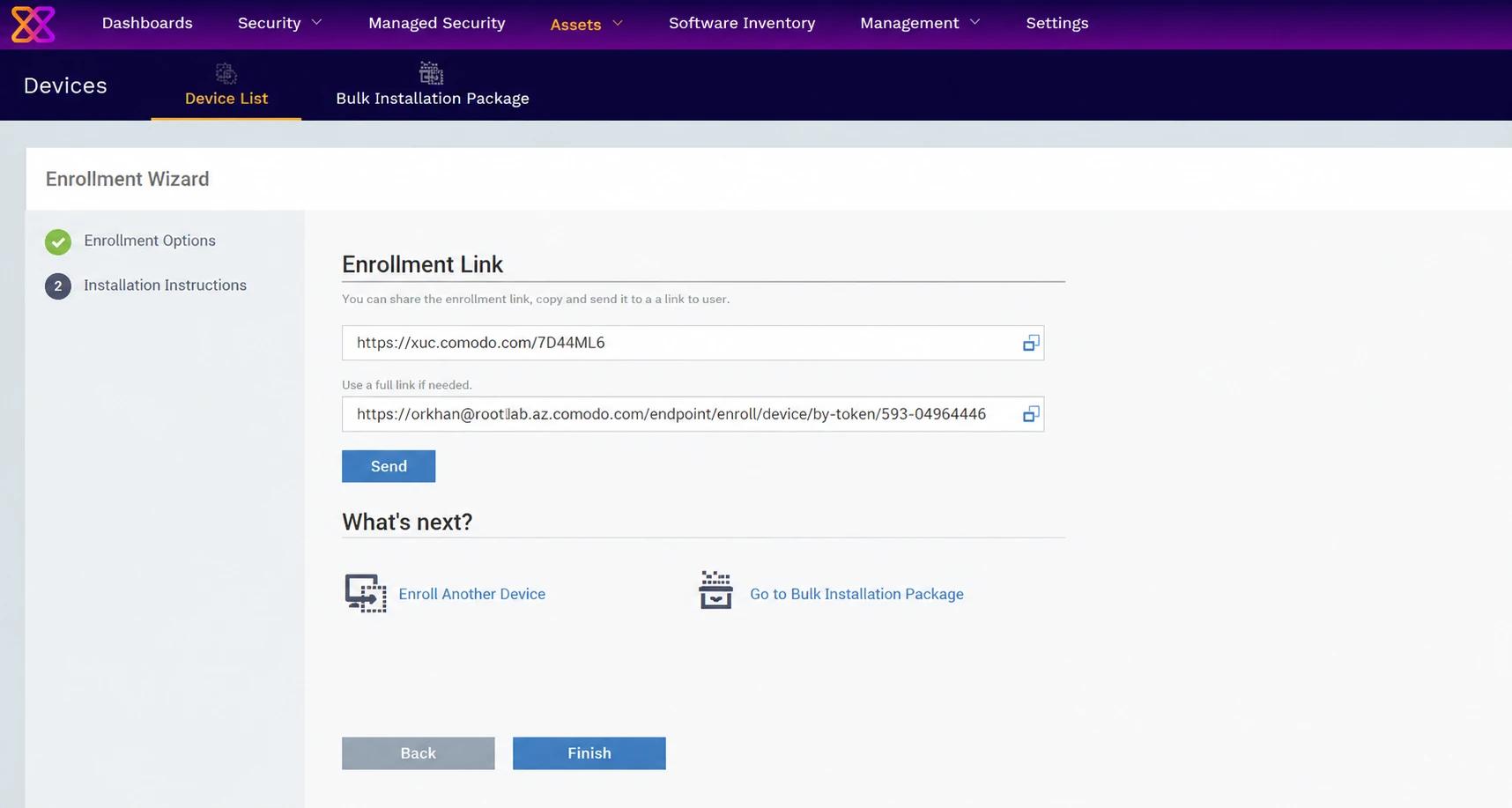Image resolution: width=1512 pixels, height=808 pixels.
Task: Click the Enroll Another Device icon
Action: point(365,593)
